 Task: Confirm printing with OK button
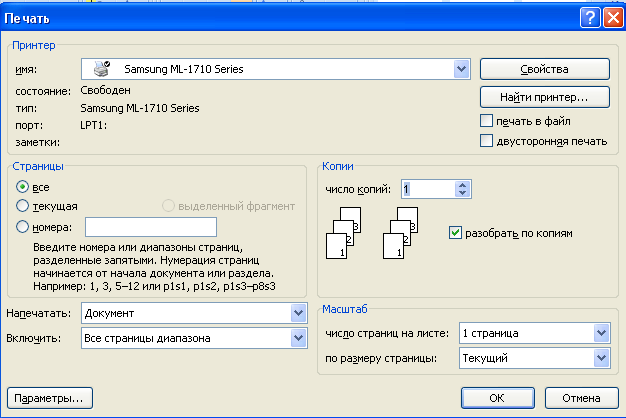(497, 398)
